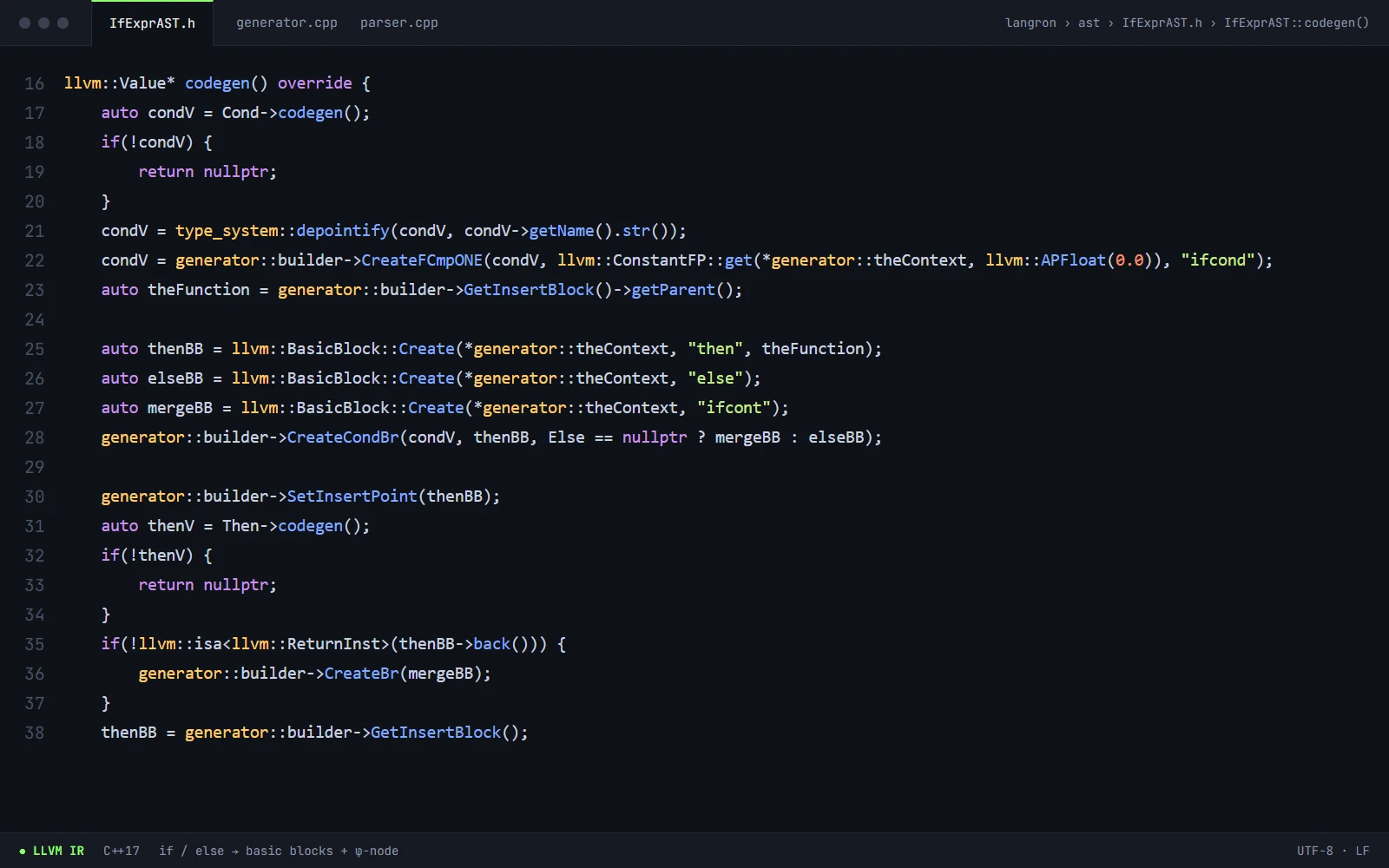Click line number 38 in the gutter
This screenshot has height=868, width=1389.
(x=35, y=733)
